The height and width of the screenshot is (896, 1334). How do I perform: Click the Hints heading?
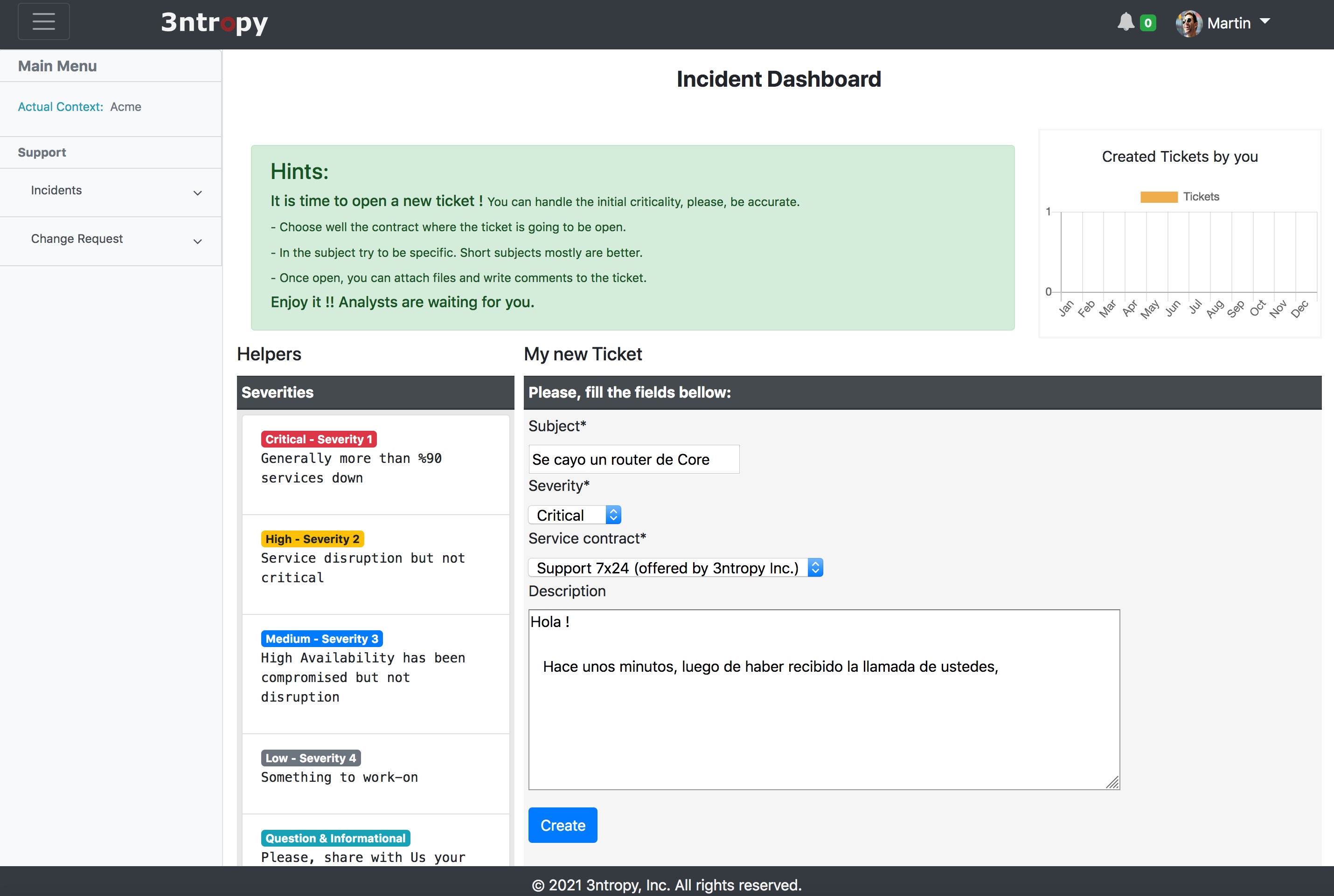tap(299, 172)
